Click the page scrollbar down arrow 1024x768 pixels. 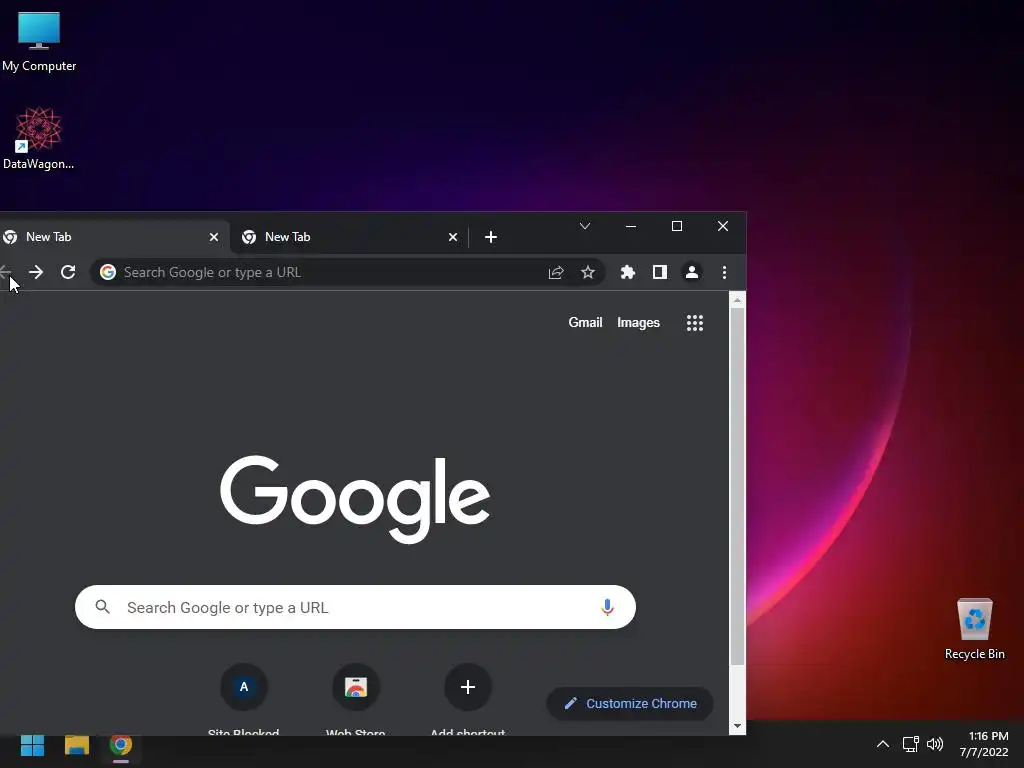(x=737, y=726)
